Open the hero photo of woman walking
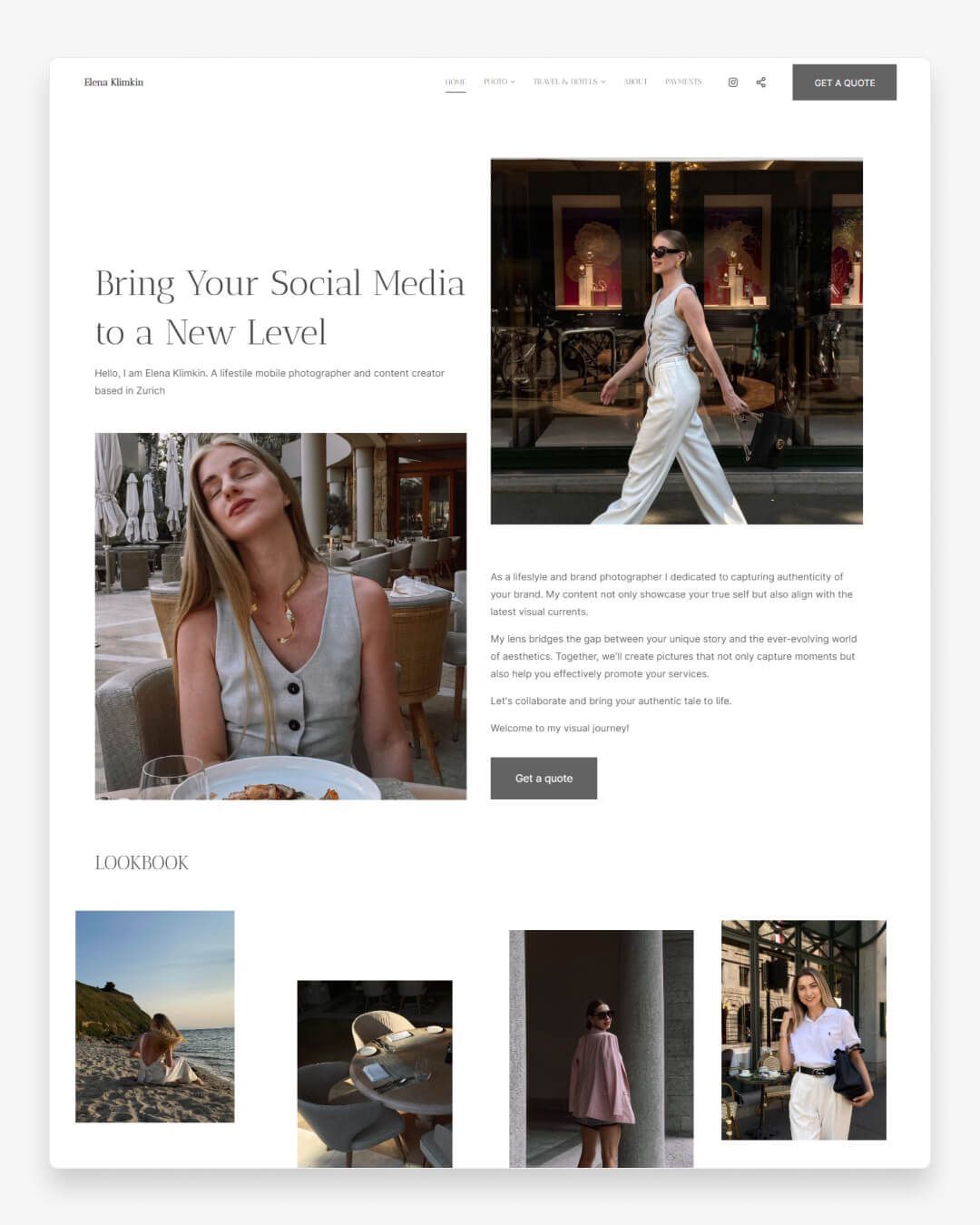Viewport: 980px width, 1225px height. click(677, 340)
